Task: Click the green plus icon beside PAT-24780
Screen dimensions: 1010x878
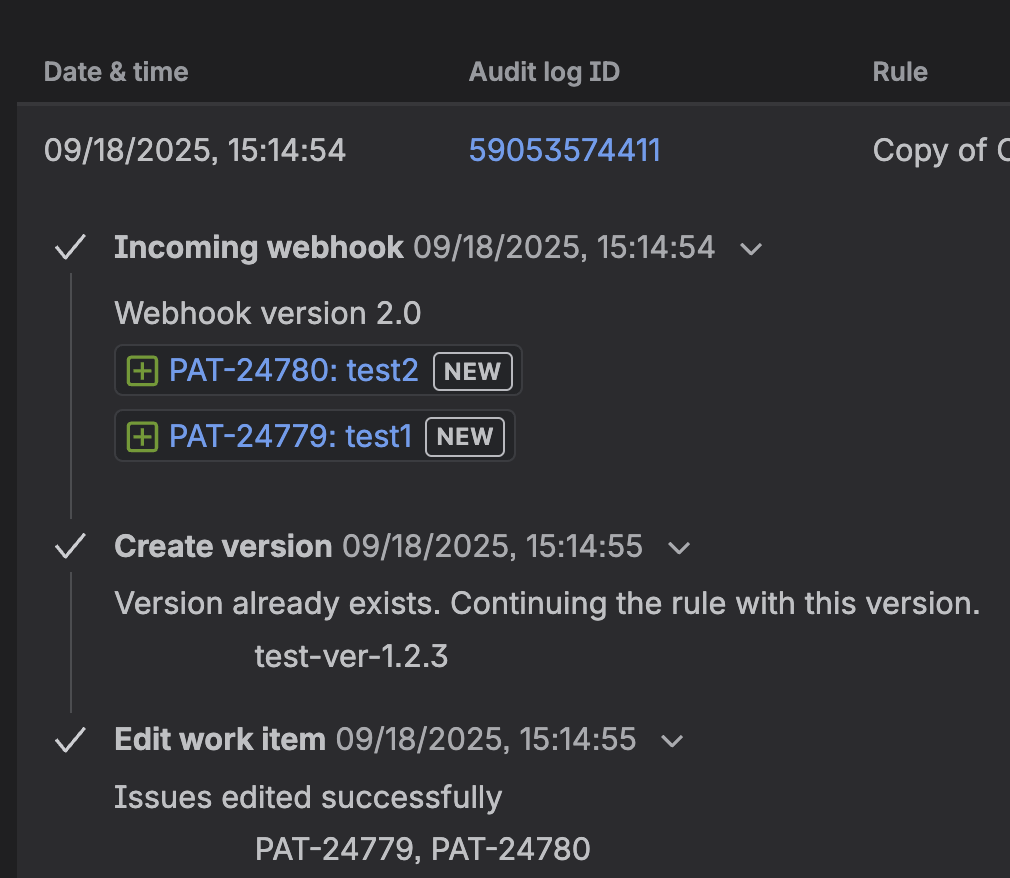Action: point(142,371)
